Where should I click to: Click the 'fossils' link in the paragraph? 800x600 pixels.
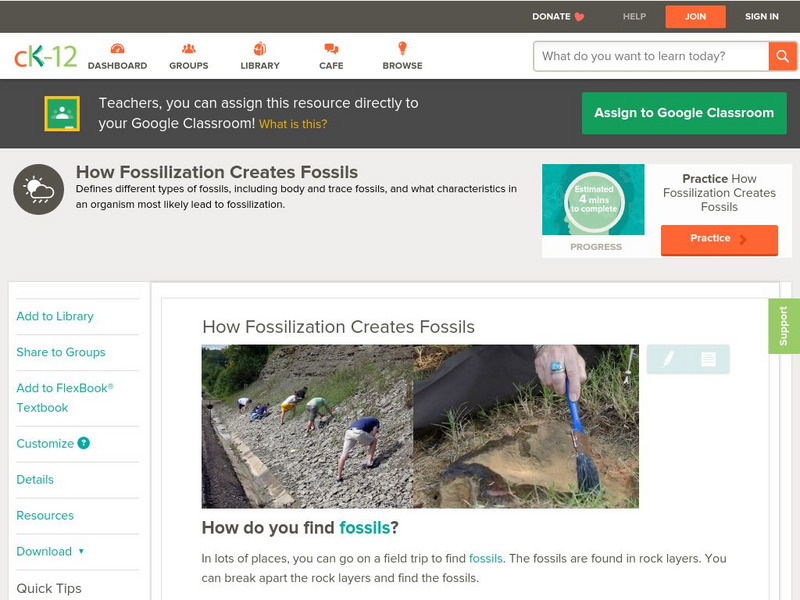click(x=486, y=559)
